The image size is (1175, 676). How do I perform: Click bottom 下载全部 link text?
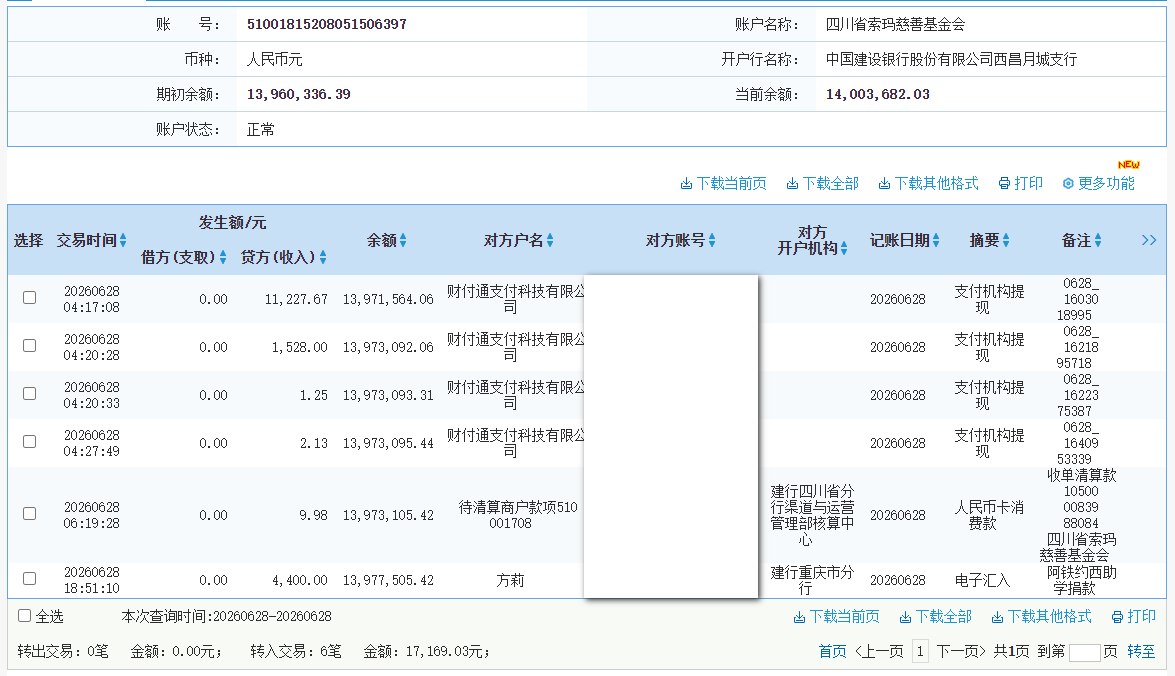943,617
